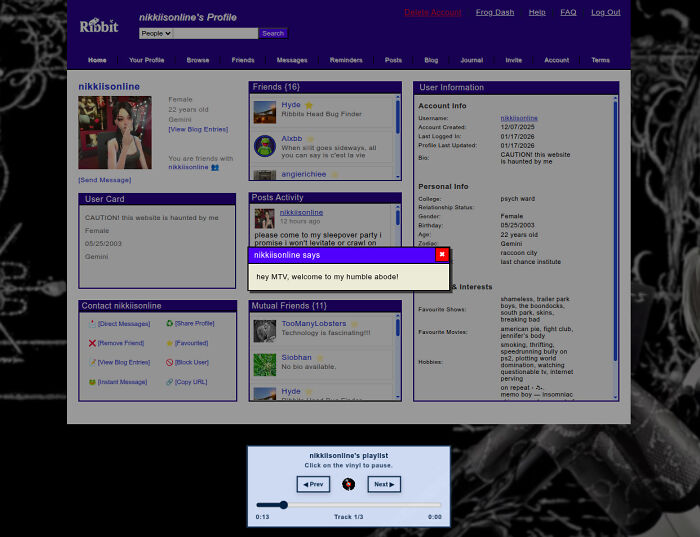The width and height of the screenshot is (700, 537).
Task: Click the post avatar in Posts Activity
Action: point(264,219)
